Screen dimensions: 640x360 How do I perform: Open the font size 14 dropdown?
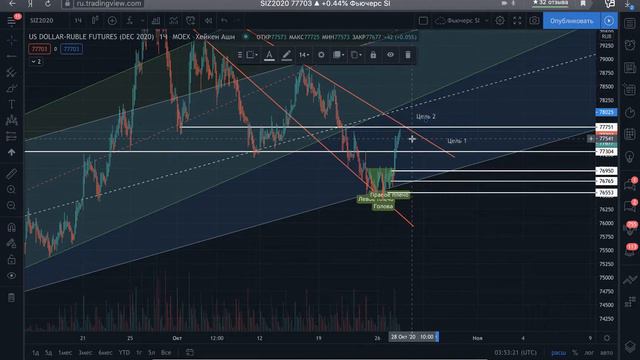pyautogui.click(x=304, y=55)
